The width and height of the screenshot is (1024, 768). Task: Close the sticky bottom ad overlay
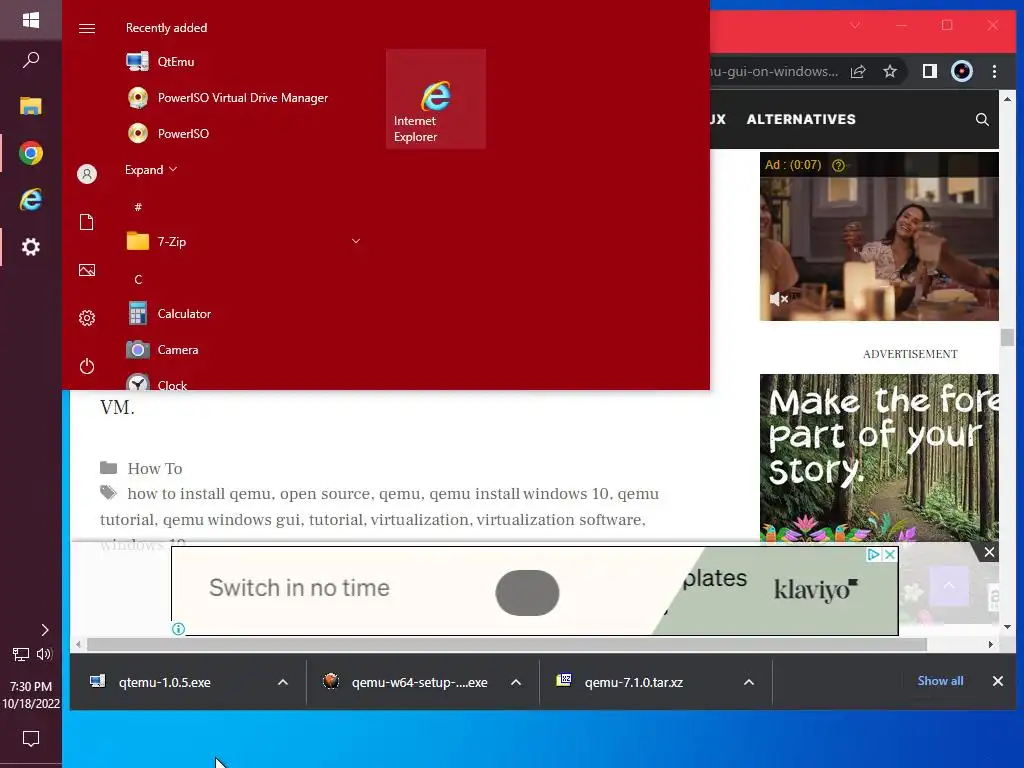point(989,552)
